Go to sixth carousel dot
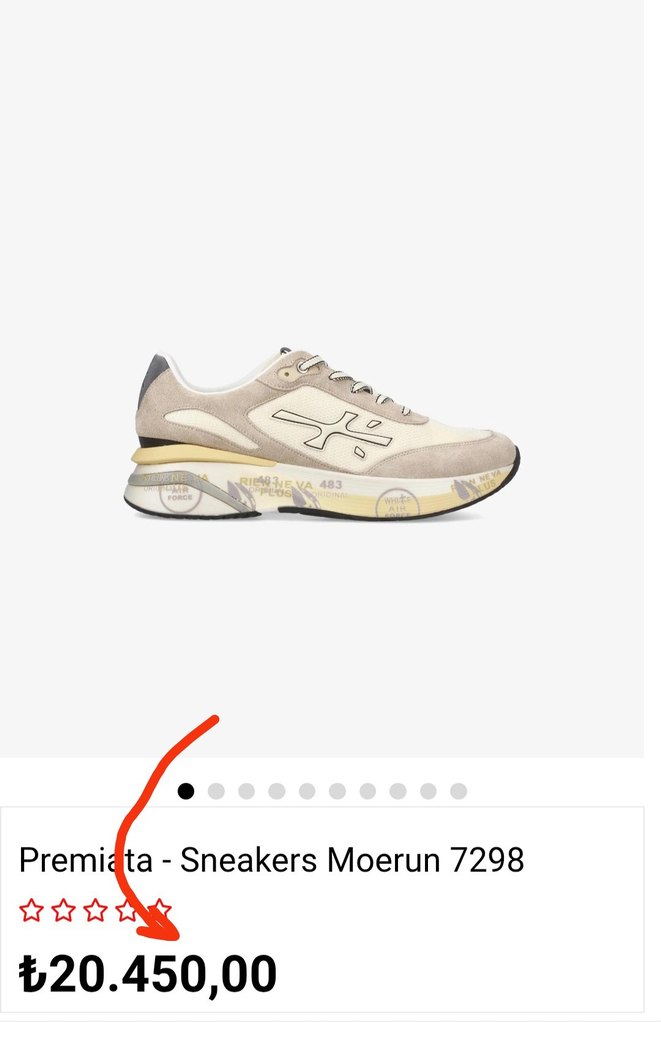The width and height of the screenshot is (661, 1038). pyautogui.click(x=337, y=790)
